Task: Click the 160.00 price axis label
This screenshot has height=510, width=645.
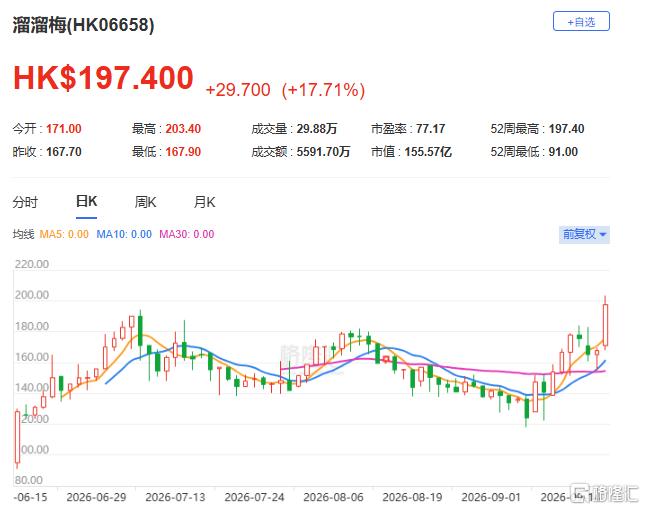Action: pyautogui.click(x=32, y=357)
